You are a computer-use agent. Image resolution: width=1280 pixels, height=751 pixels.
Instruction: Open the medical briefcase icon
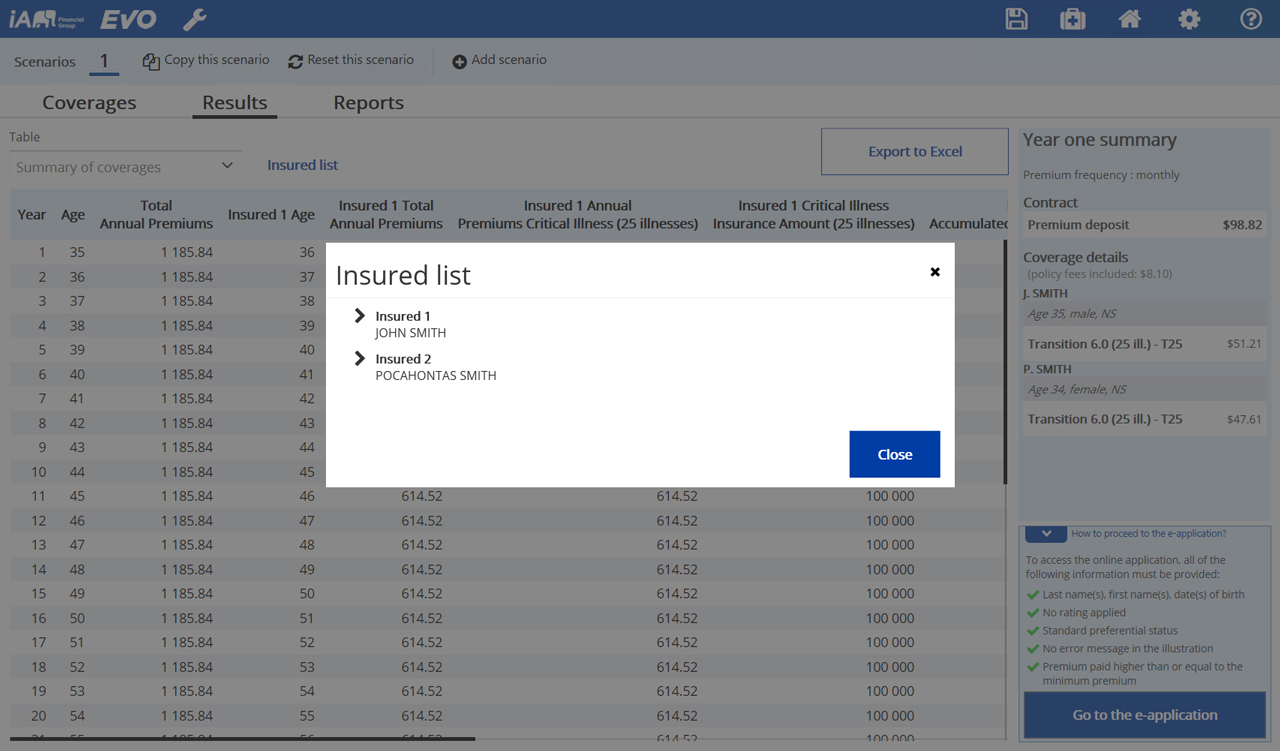click(1072, 19)
